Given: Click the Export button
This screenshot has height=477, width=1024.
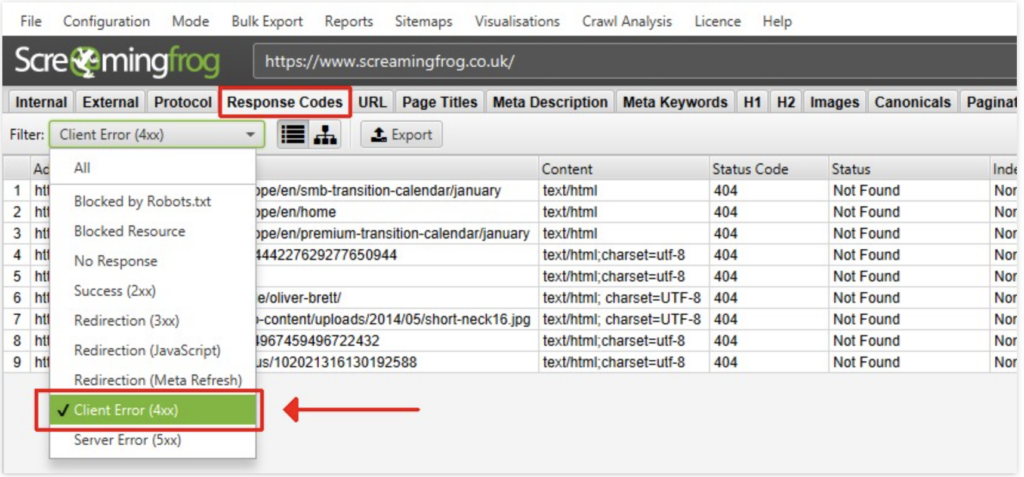Looking at the screenshot, I should pyautogui.click(x=401, y=135).
